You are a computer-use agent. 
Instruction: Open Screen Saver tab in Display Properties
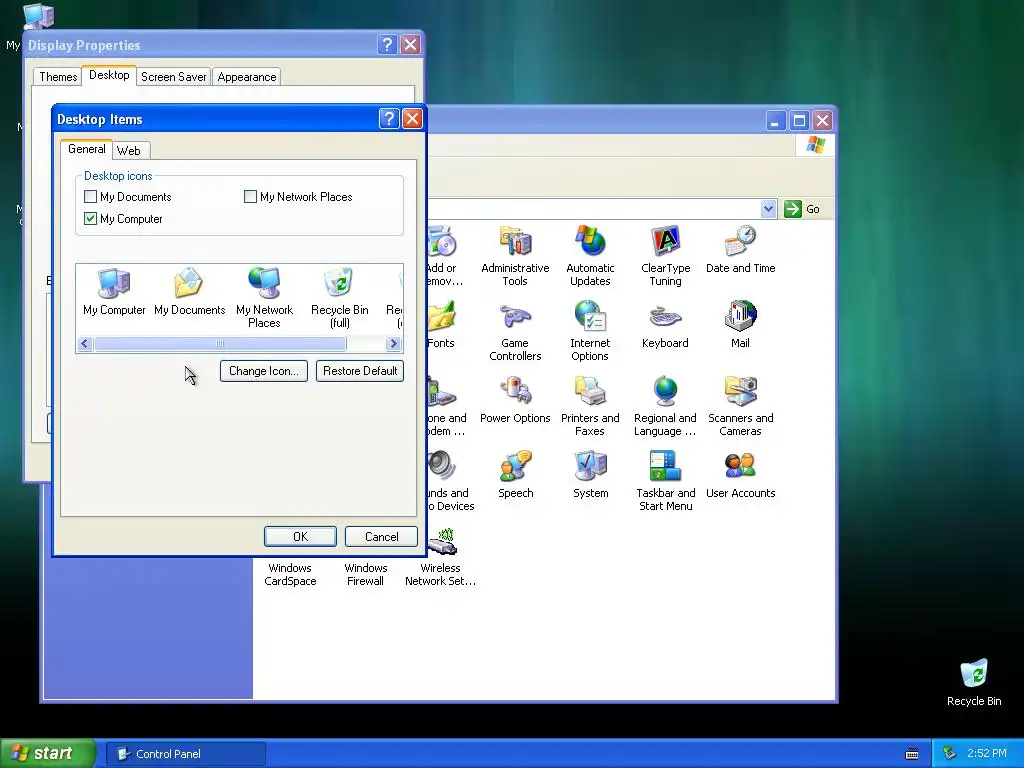point(173,77)
